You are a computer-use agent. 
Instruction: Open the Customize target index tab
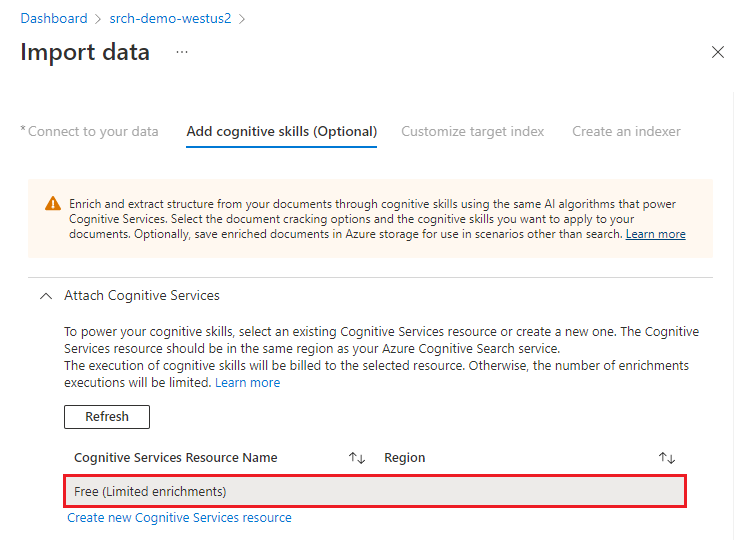(472, 131)
